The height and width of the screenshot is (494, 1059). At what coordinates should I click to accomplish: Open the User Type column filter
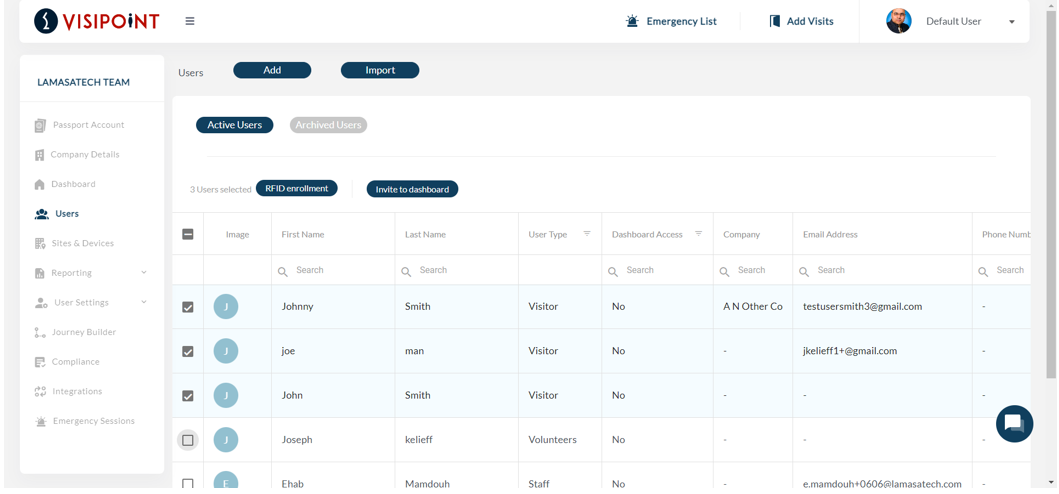point(587,234)
